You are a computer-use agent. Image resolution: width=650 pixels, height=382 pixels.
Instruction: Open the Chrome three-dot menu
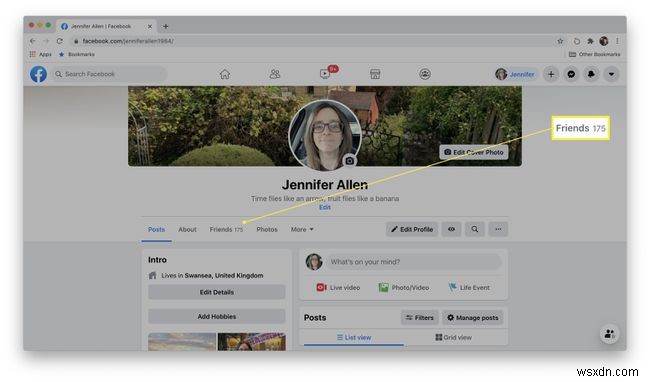click(617, 41)
